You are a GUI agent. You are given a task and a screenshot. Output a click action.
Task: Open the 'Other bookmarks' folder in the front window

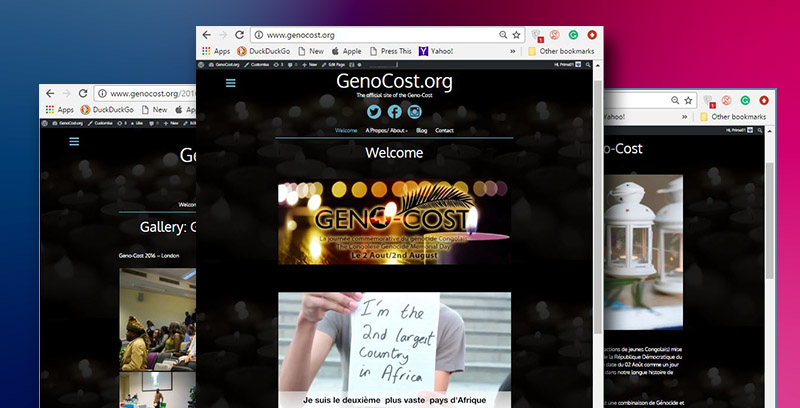[561, 51]
